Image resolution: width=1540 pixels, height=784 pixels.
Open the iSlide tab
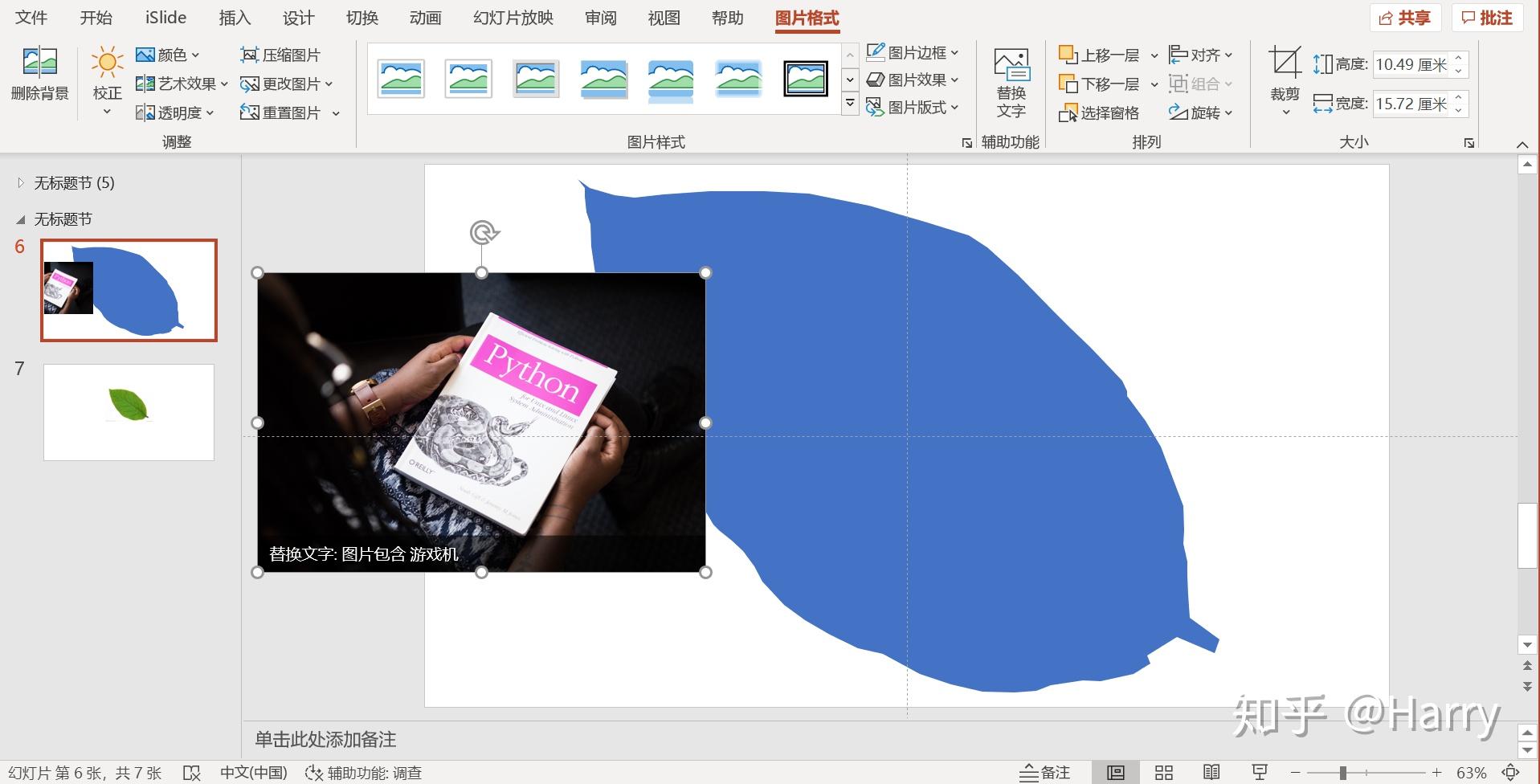(x=165, y=18)
